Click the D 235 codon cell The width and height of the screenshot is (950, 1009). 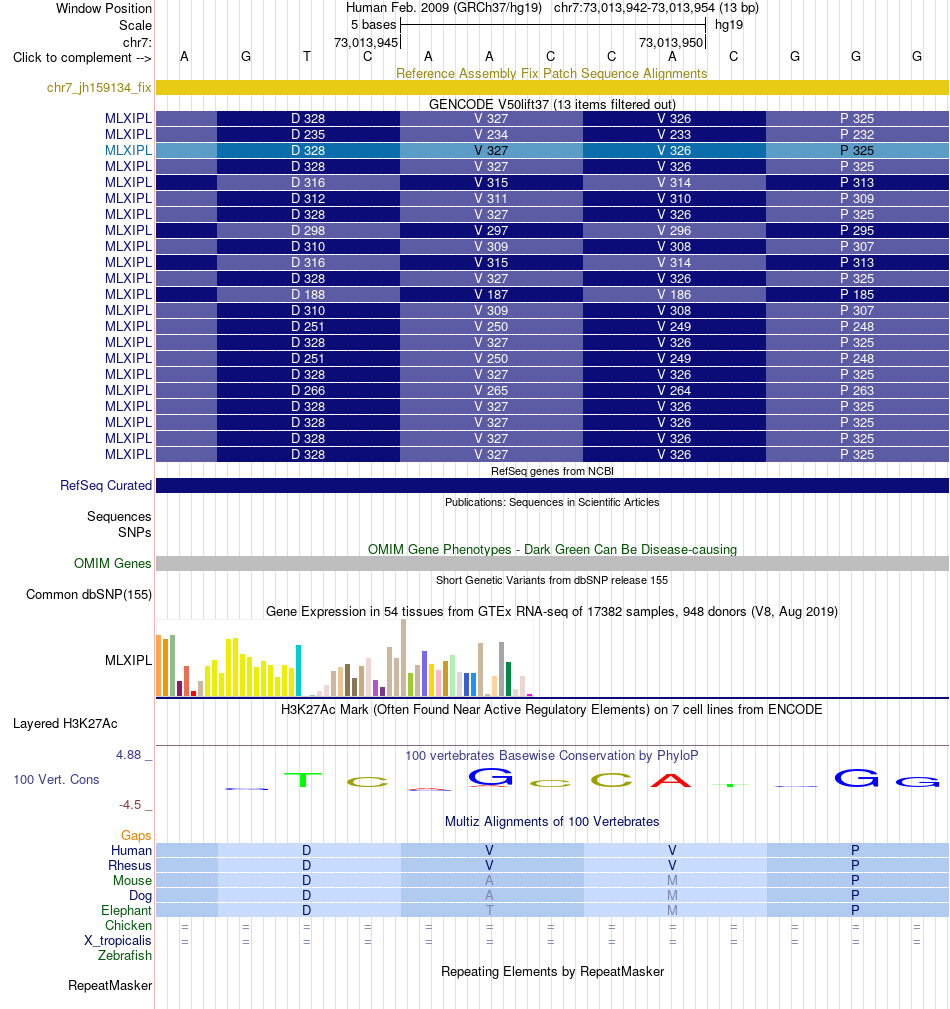(308, 134)
